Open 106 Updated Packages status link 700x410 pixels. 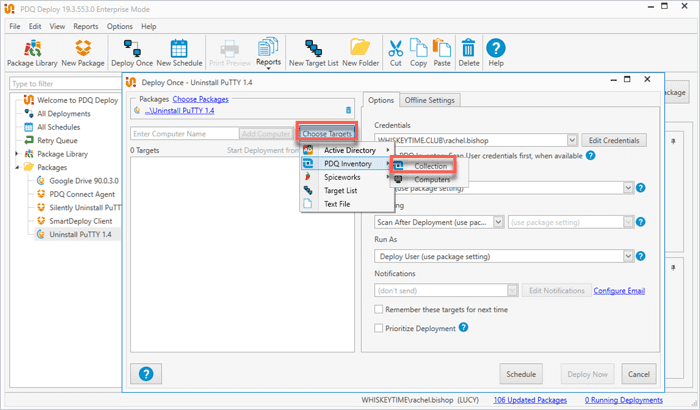pos(530,400)
